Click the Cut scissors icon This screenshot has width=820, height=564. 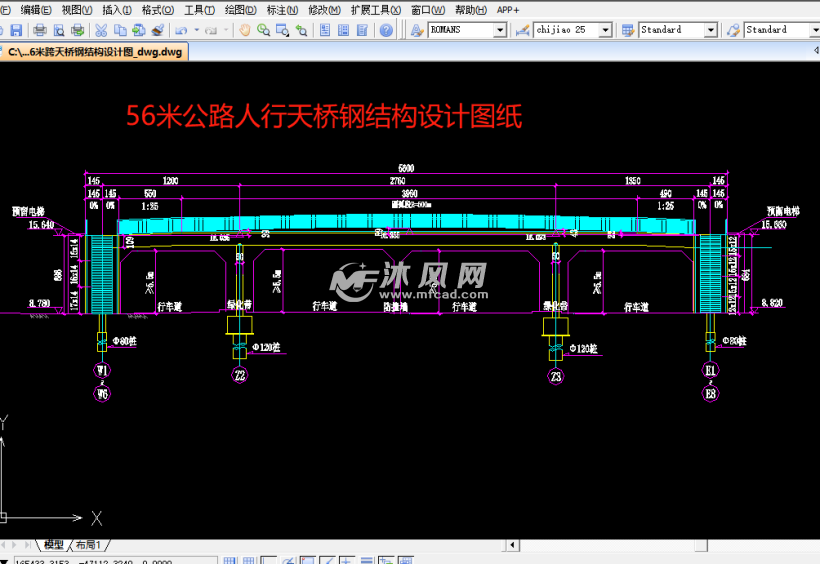pos(101,30)
